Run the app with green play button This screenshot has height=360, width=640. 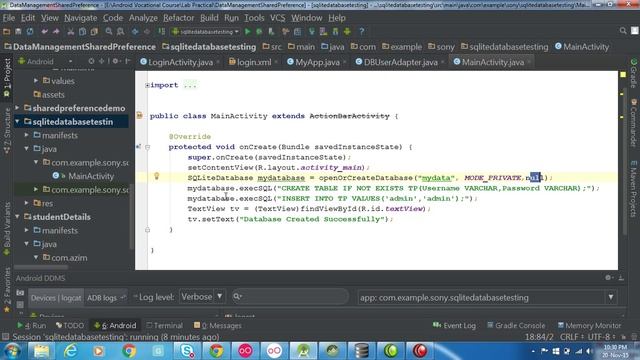(247, 31)
